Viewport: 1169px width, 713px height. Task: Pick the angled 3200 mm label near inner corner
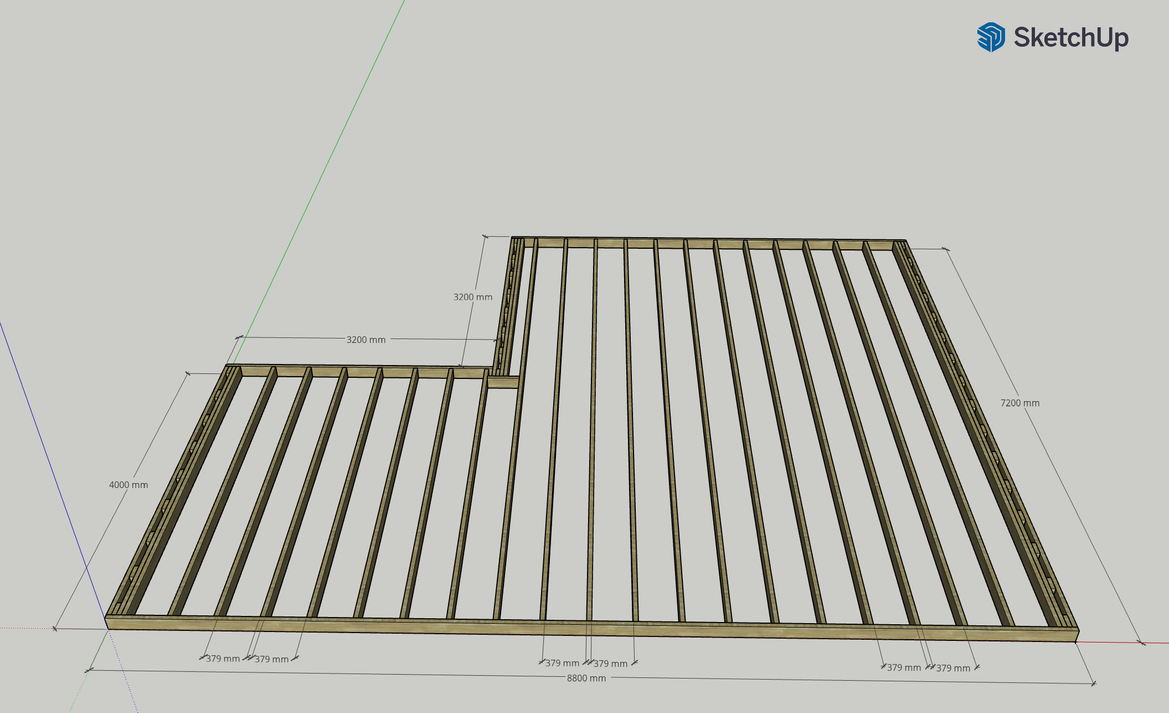(472, 297)
